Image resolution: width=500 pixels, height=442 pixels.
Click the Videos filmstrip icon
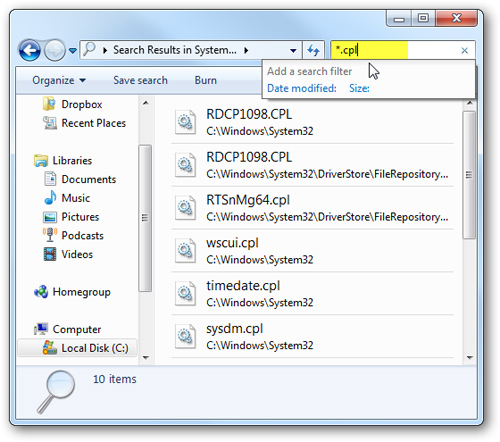pos(50,254)
